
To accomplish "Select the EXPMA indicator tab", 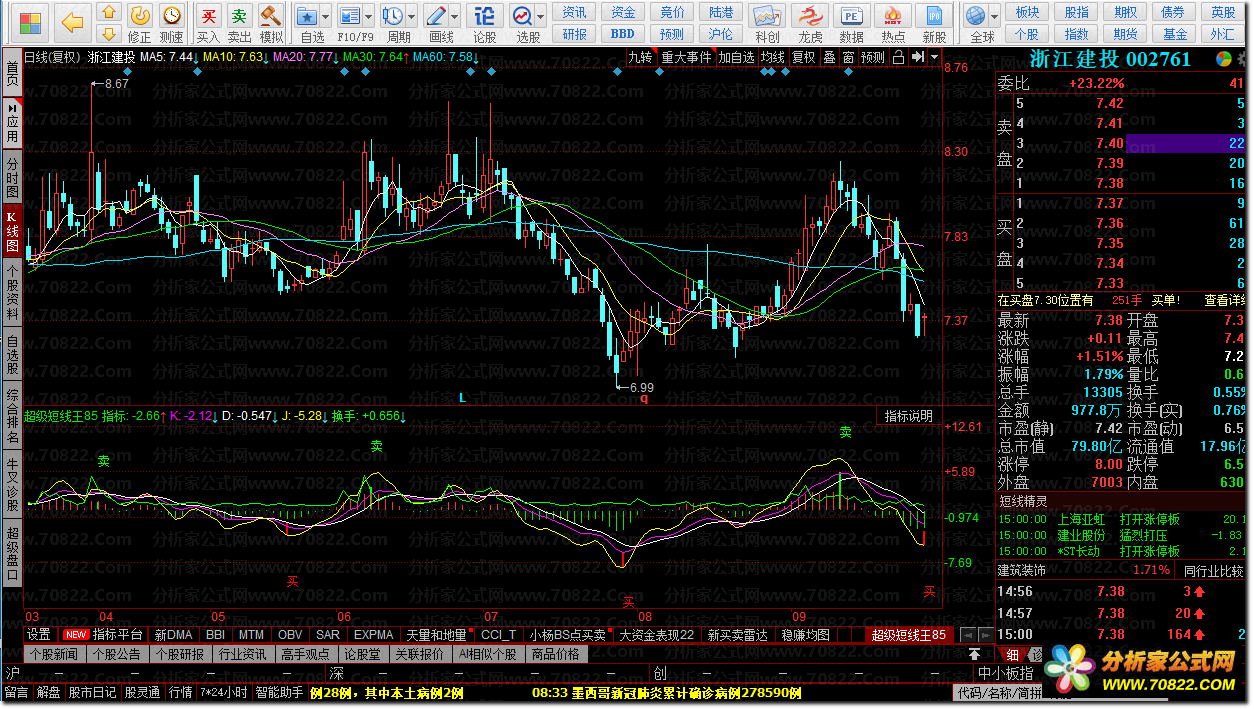I will [372, 635].
